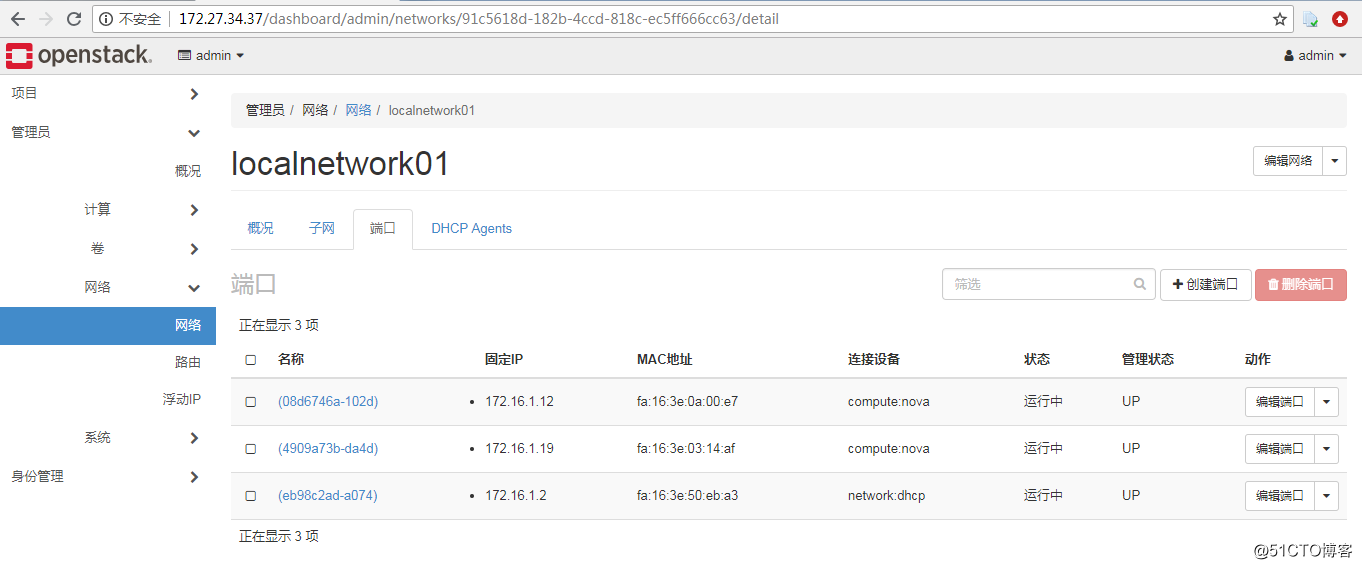The height and width of the screenshot is (569, 1362).
Task: Click the 管理状态 column header
Action: point(1148,360)
